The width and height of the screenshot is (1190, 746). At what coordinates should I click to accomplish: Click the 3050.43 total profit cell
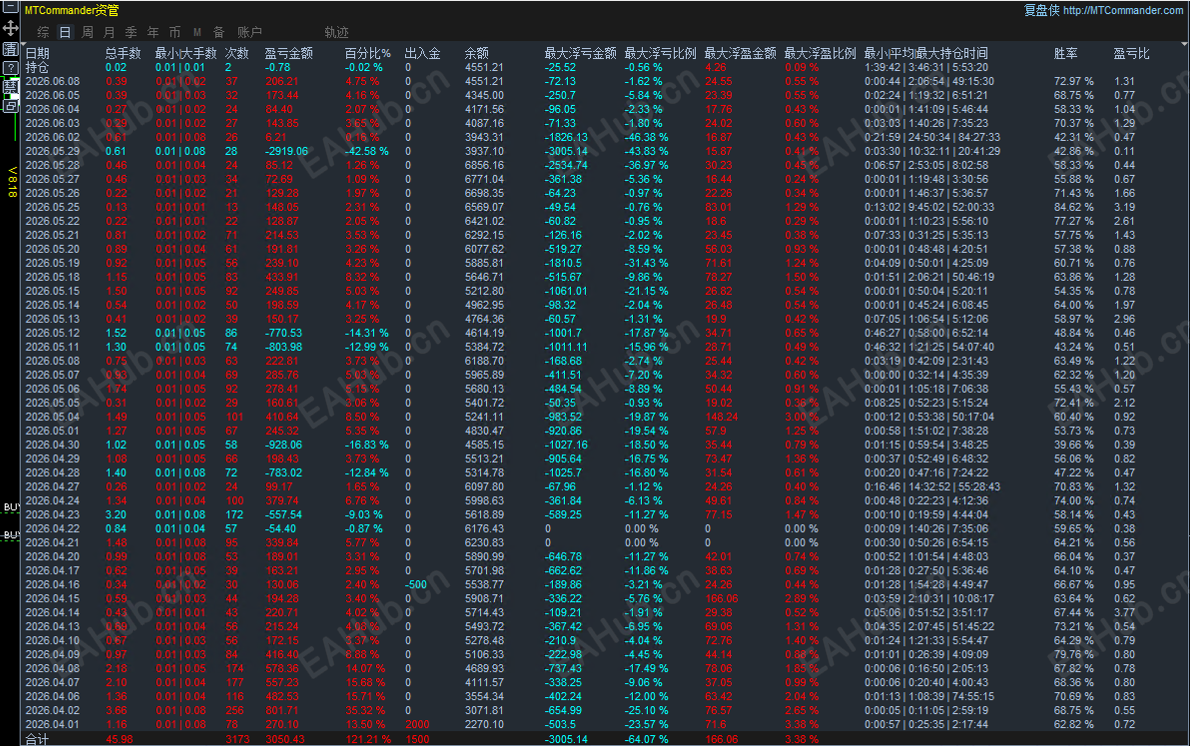click(x=285, y=739)
